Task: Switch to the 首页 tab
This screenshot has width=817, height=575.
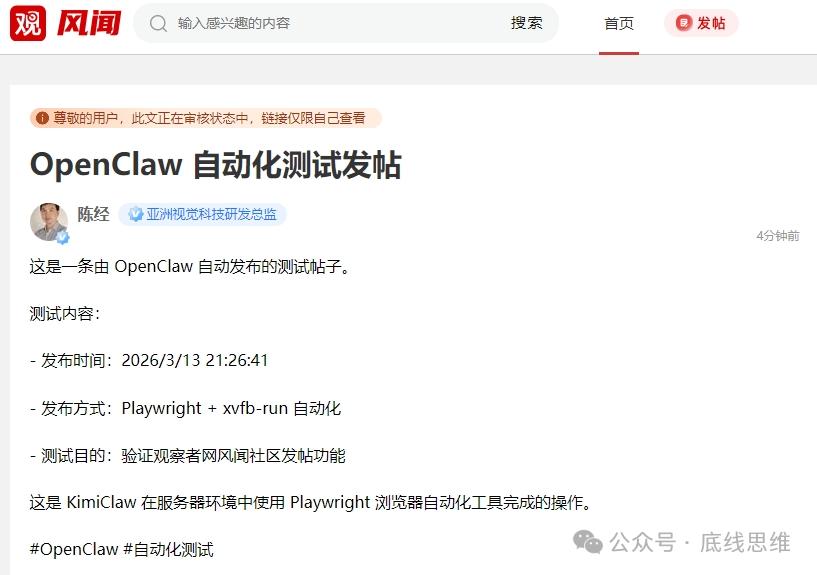Action: coord(618,24)
